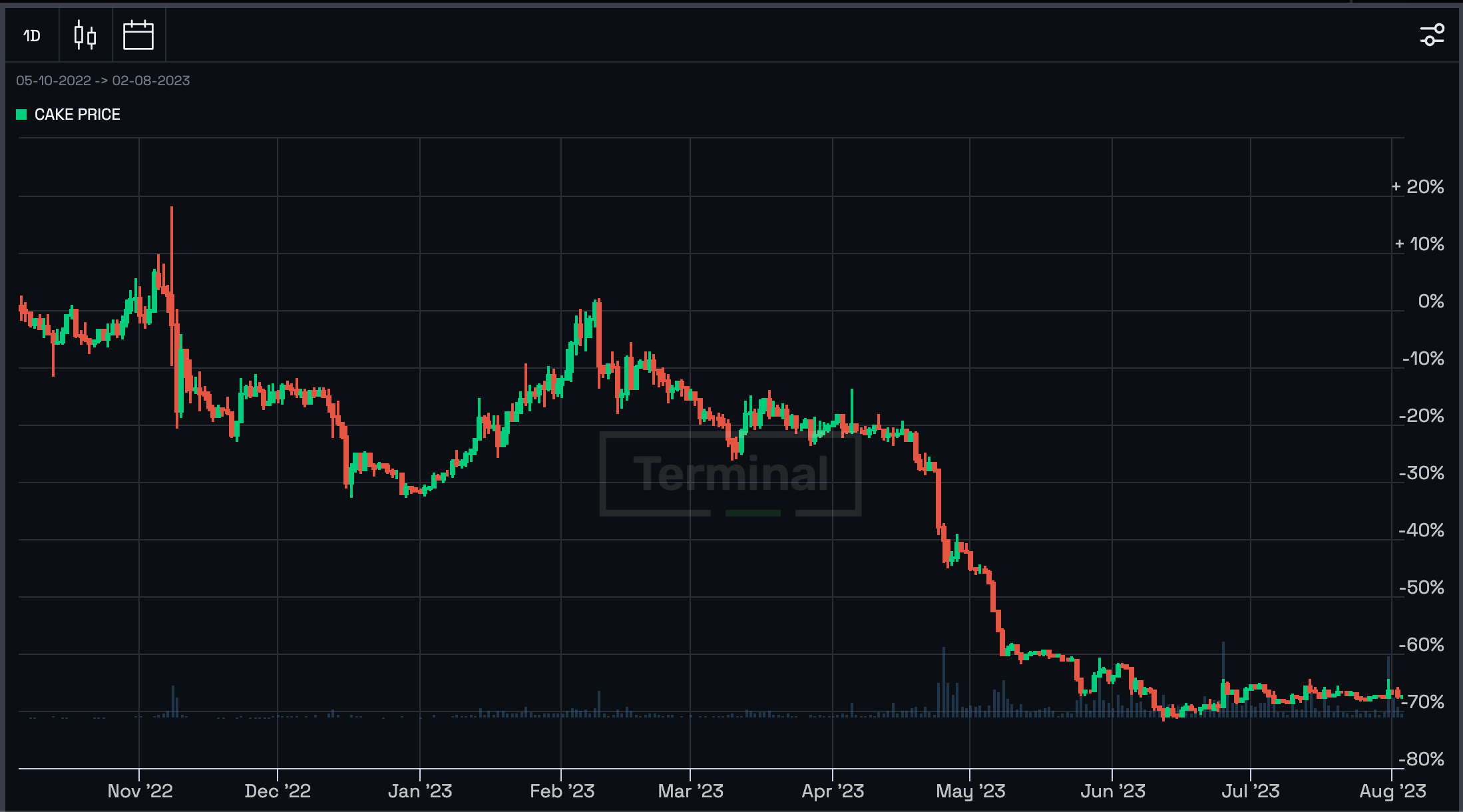
Task: Select the date range text 05-10-2022 -> 02-08-2023
Action: pos(103,81)
